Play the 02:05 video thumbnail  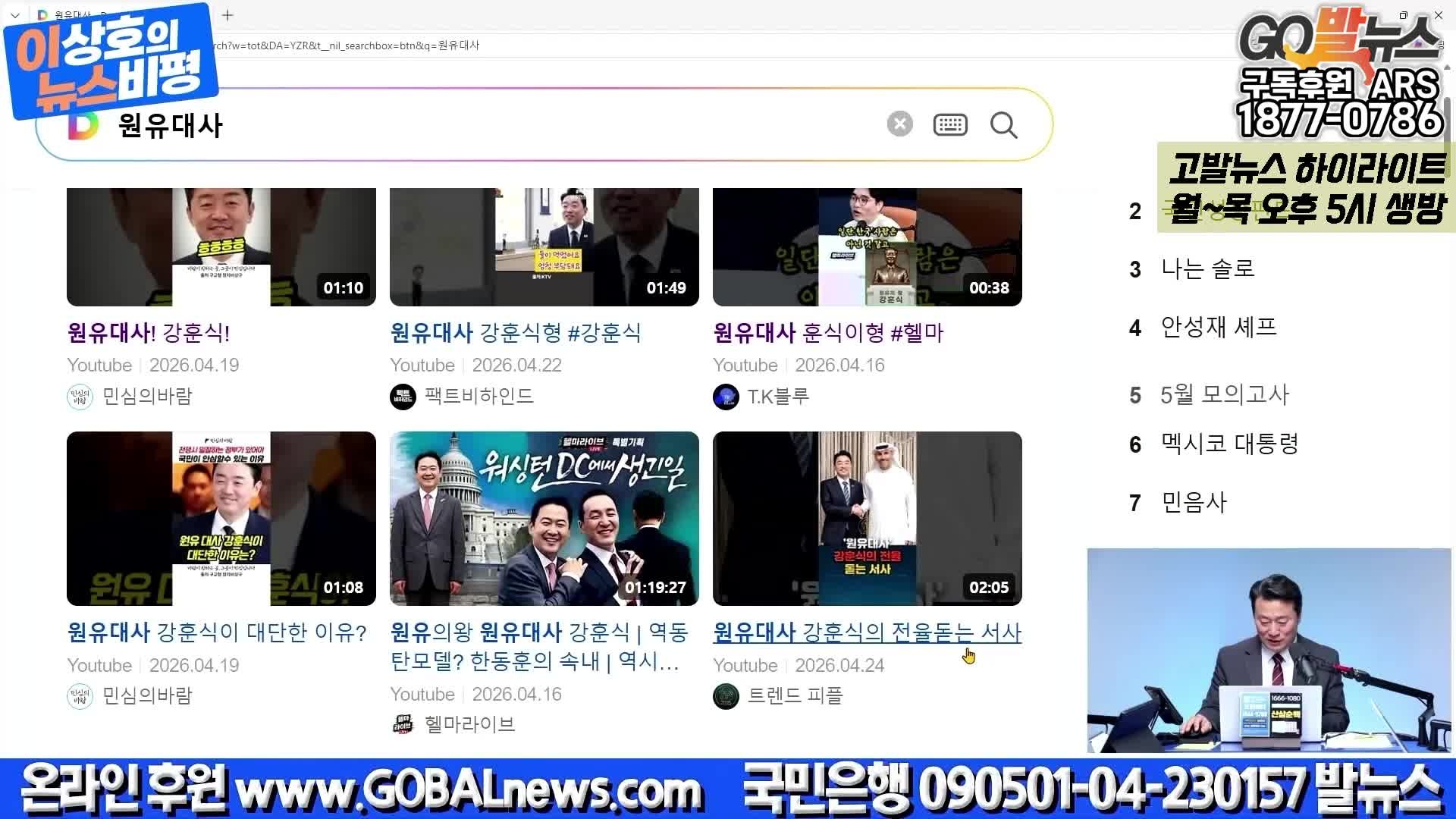tap(868, 519)
